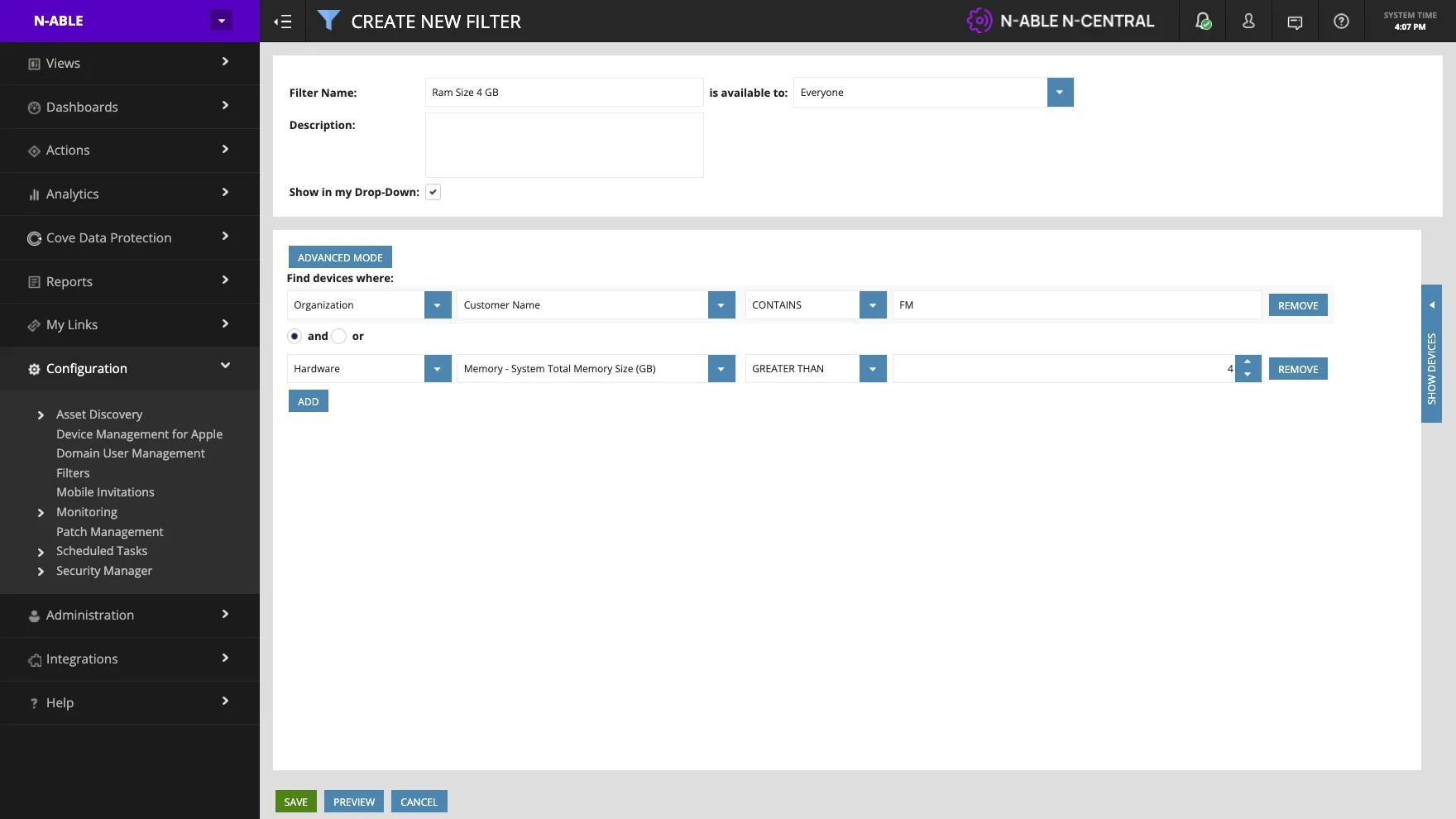Click the Show Devices panel arrow icon
The height and width of the screenshot is (819, 1456).
(x=1431, y=305)
